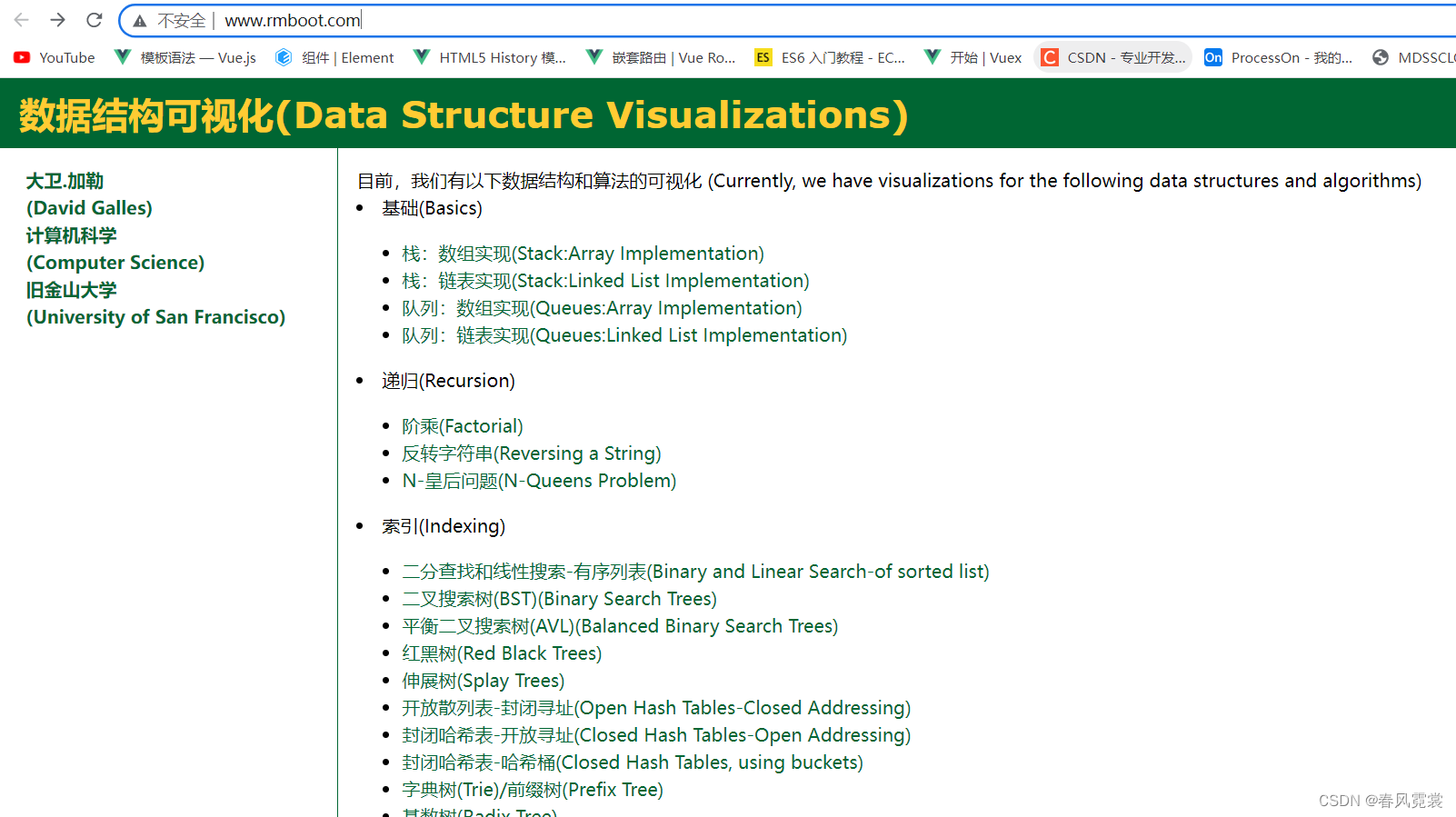Click the 递归(Recursion) section heading
Image resolution: width=1456 pixels, height=817 pixels.
tap(448, 381)
